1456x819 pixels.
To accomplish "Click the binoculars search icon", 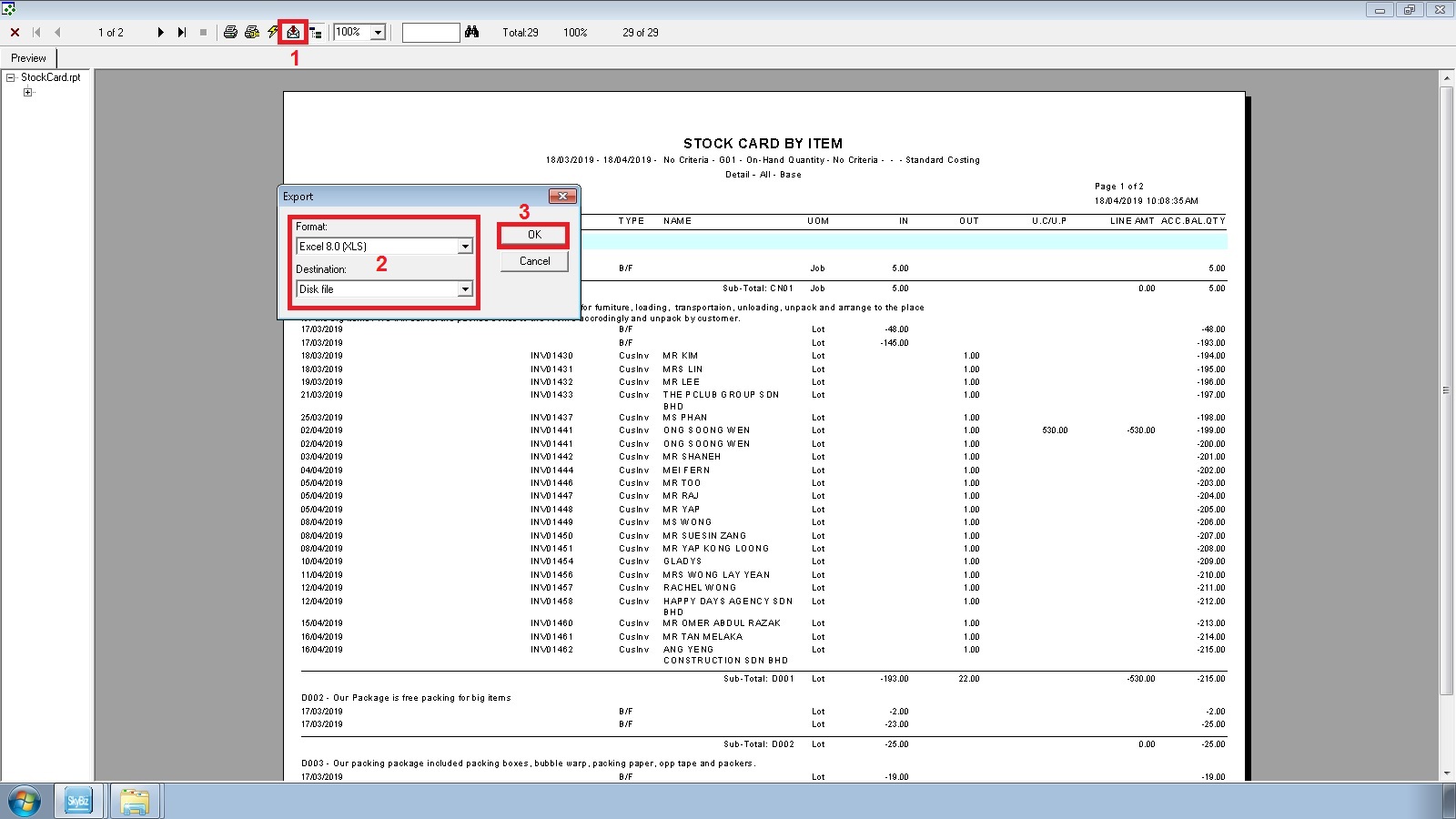I will coord(471,33).
